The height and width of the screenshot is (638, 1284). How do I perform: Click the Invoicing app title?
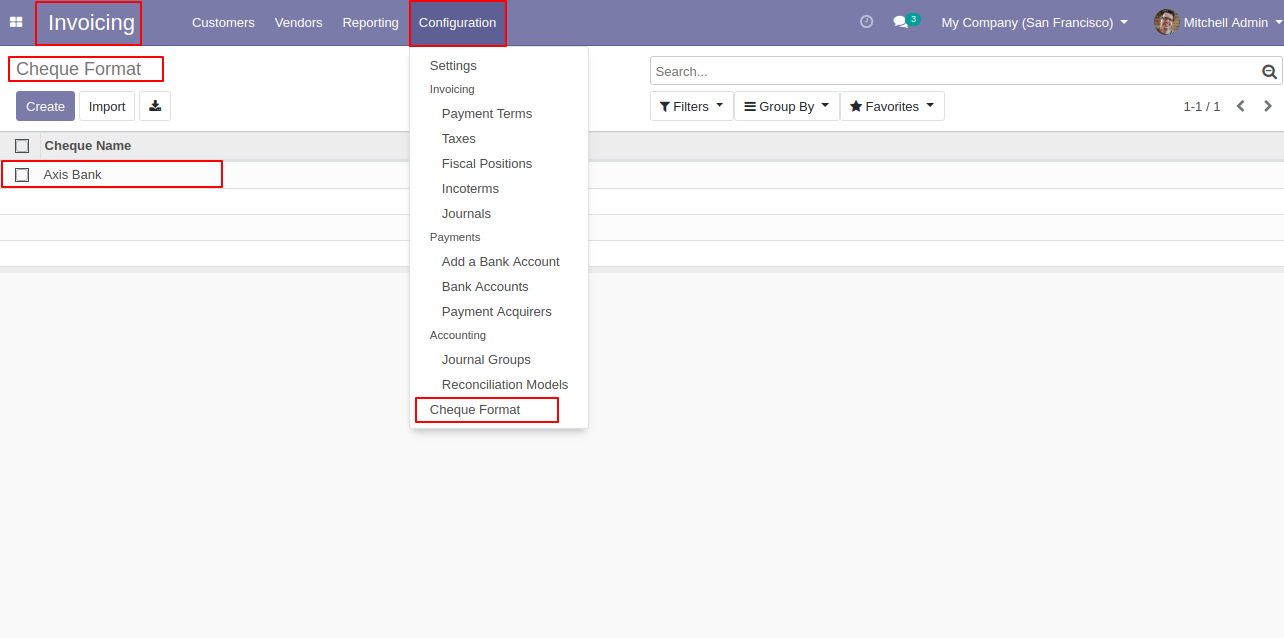(91, 22)
